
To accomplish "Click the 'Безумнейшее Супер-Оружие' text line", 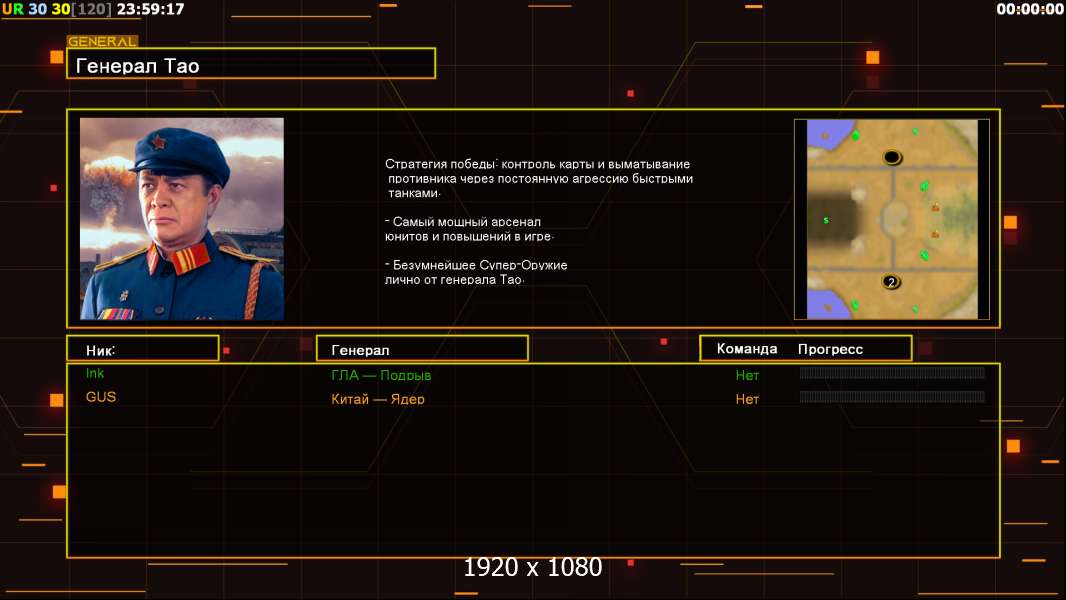I will coord(476,265).
